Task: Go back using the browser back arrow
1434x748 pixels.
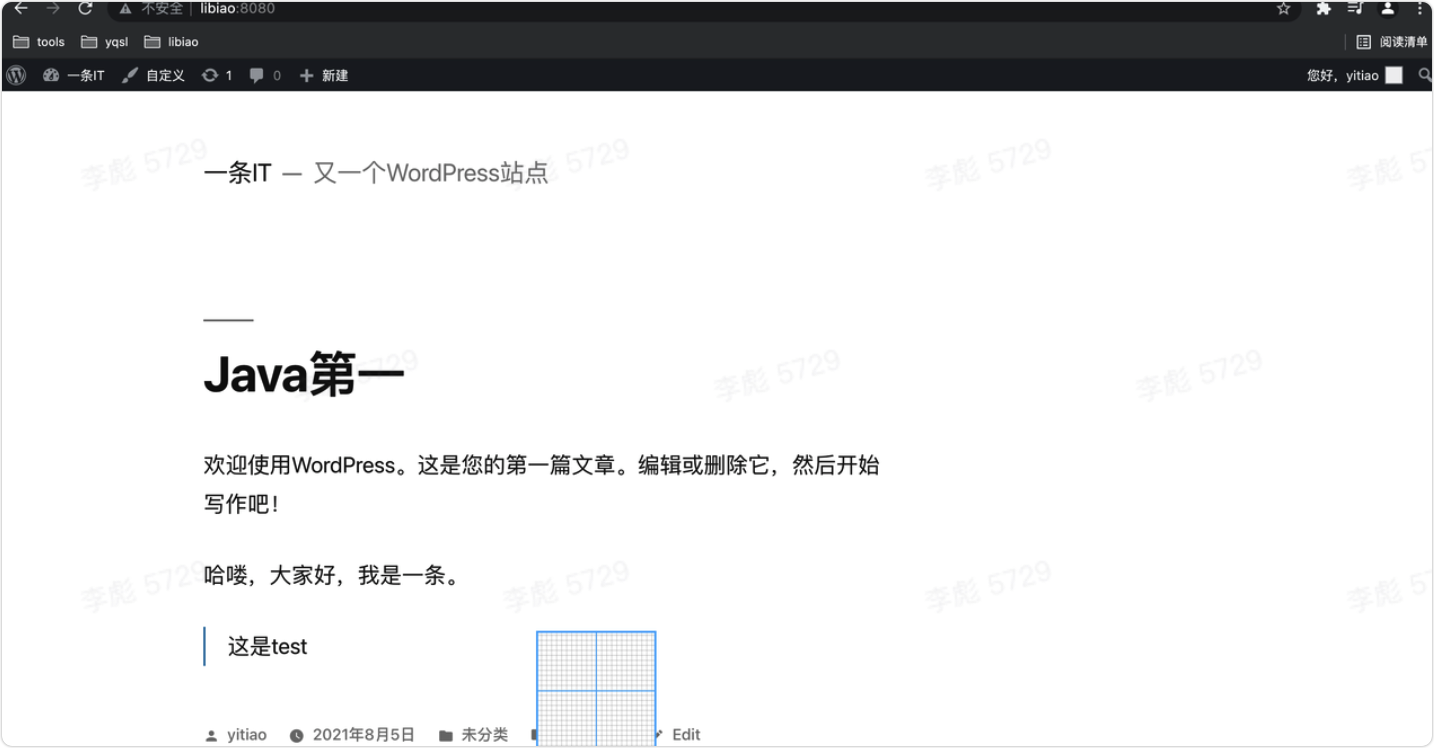Action: point(21,9)
